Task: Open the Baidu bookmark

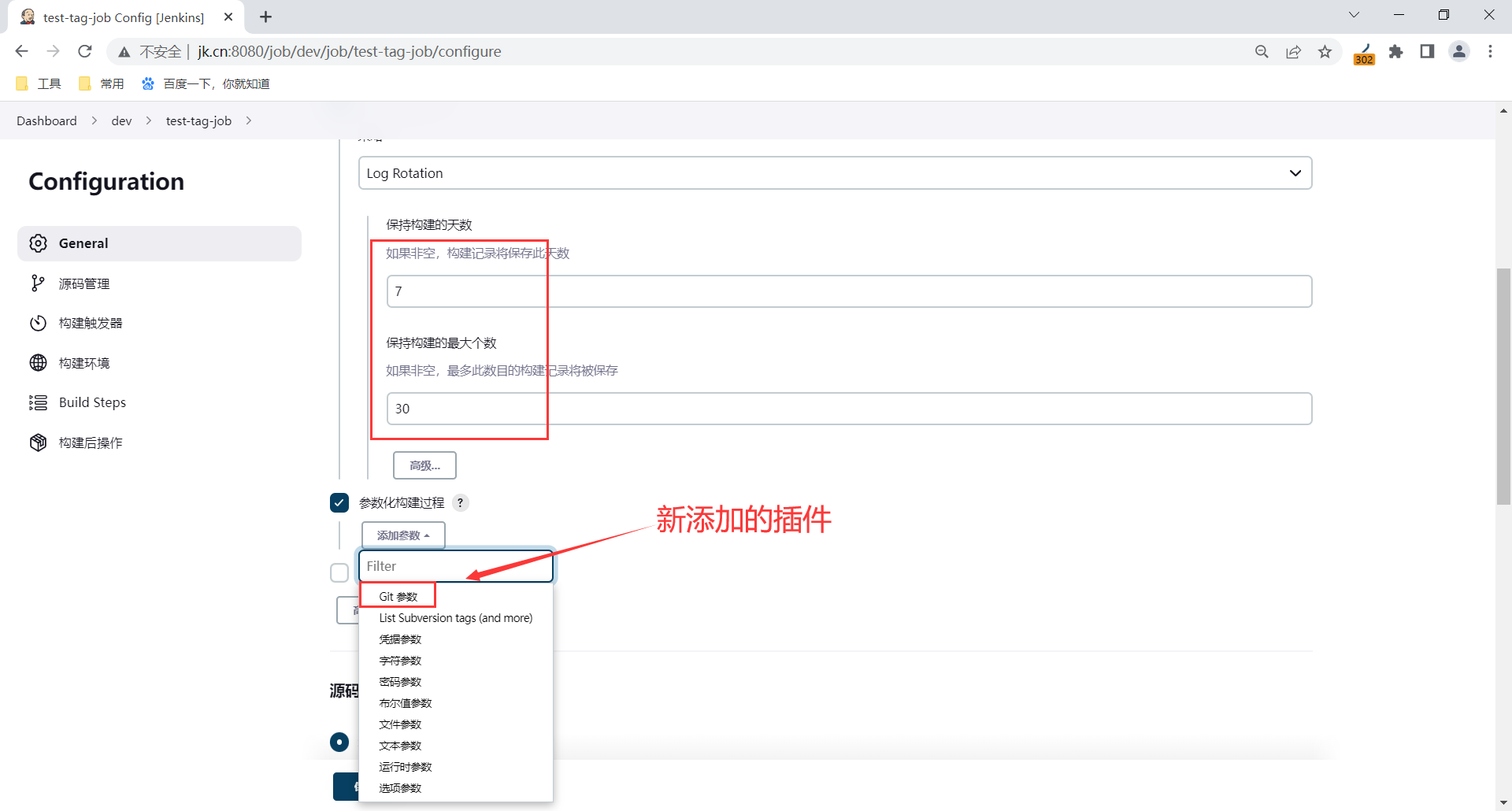Action: tap(206, 83)
